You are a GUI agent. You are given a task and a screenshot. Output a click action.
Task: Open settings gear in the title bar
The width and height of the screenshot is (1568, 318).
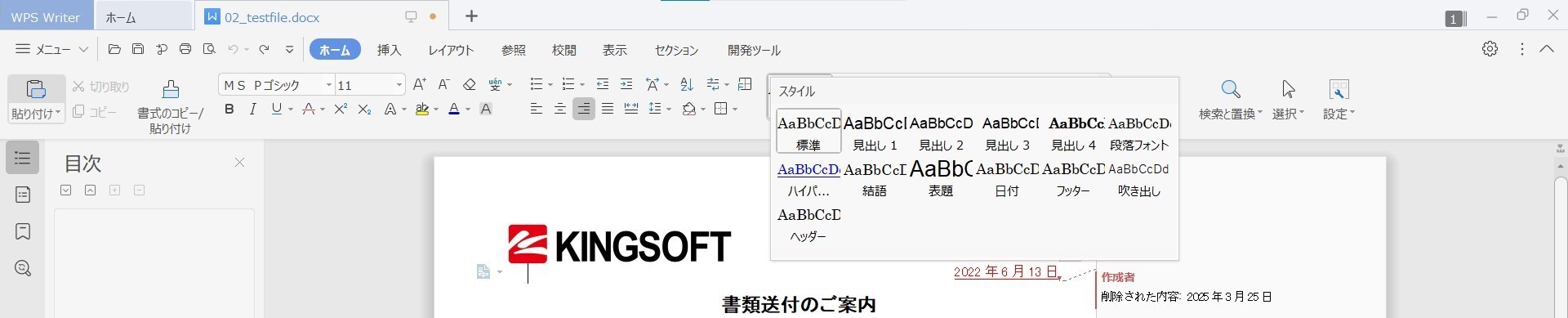[x=1490, y=49]
